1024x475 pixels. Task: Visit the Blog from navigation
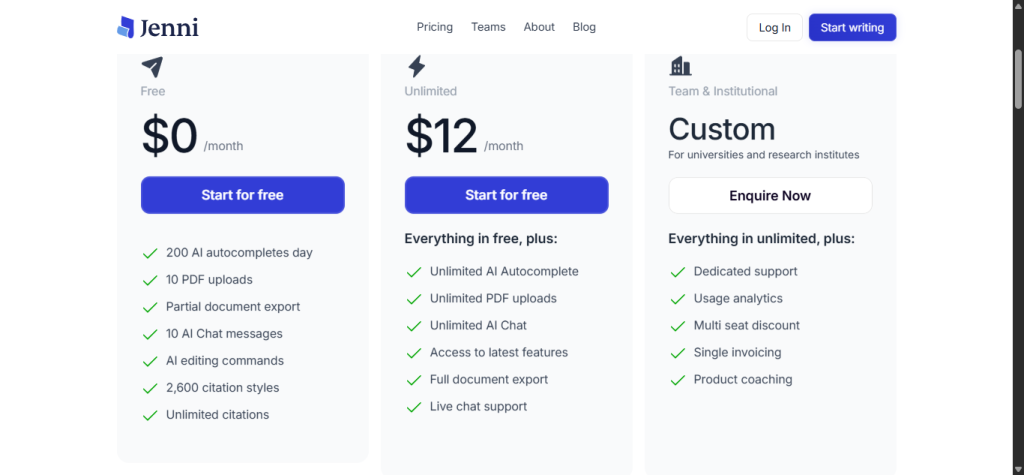tap(584, 27)
